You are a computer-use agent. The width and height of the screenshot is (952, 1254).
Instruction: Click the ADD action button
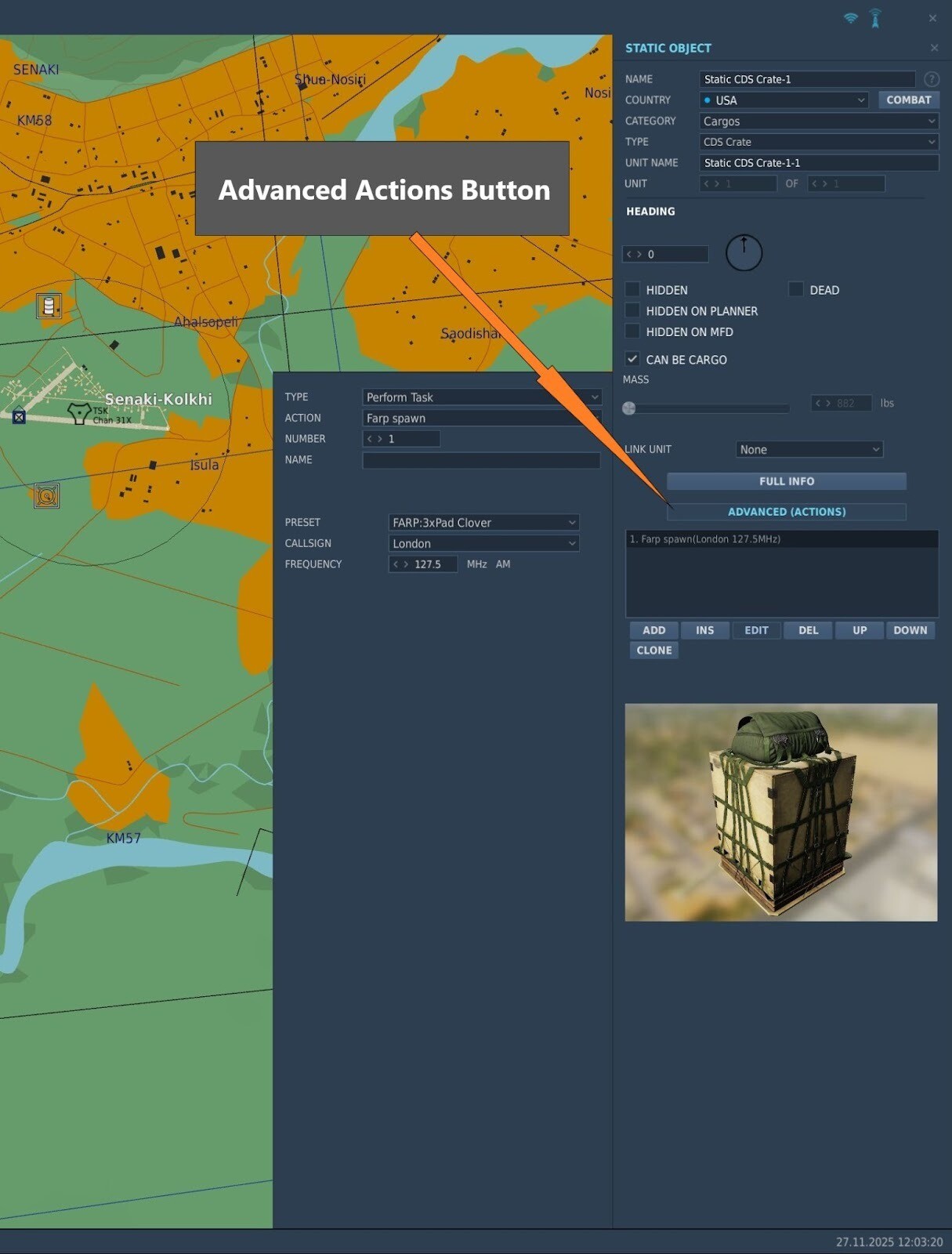[x=653, y=630]
